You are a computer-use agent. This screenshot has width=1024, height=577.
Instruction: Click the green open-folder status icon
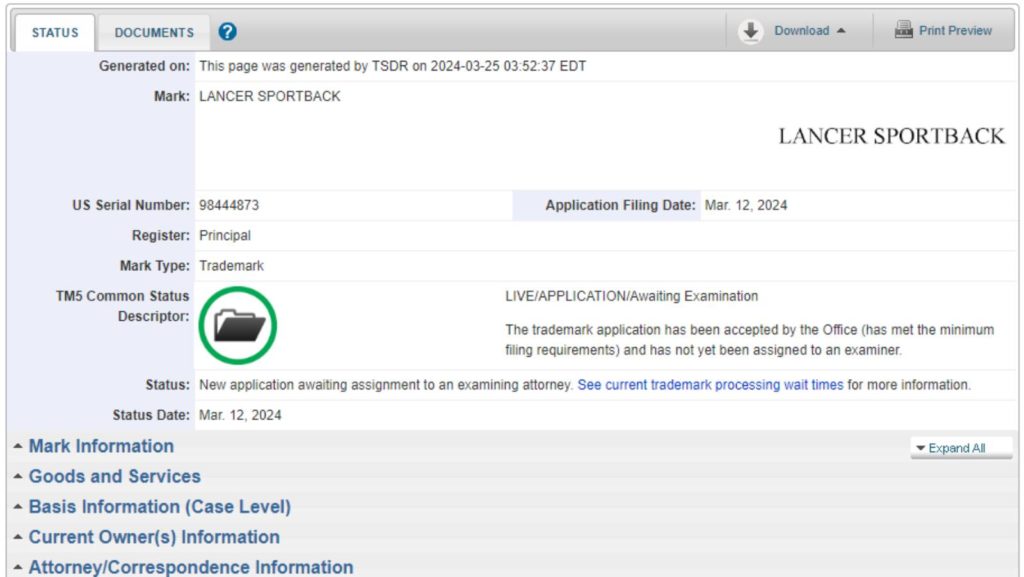[x=238, y=325]
